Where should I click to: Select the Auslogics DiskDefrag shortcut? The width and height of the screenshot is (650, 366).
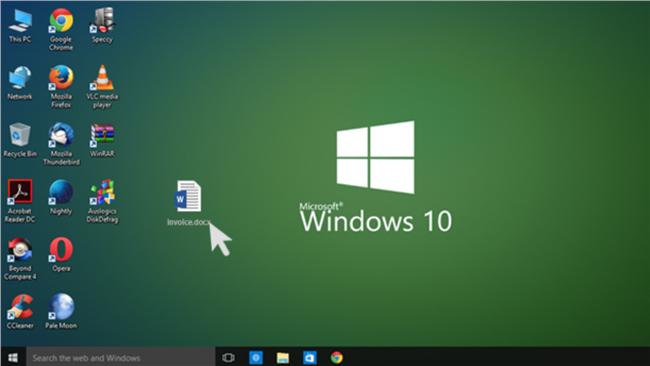(102, 201)
